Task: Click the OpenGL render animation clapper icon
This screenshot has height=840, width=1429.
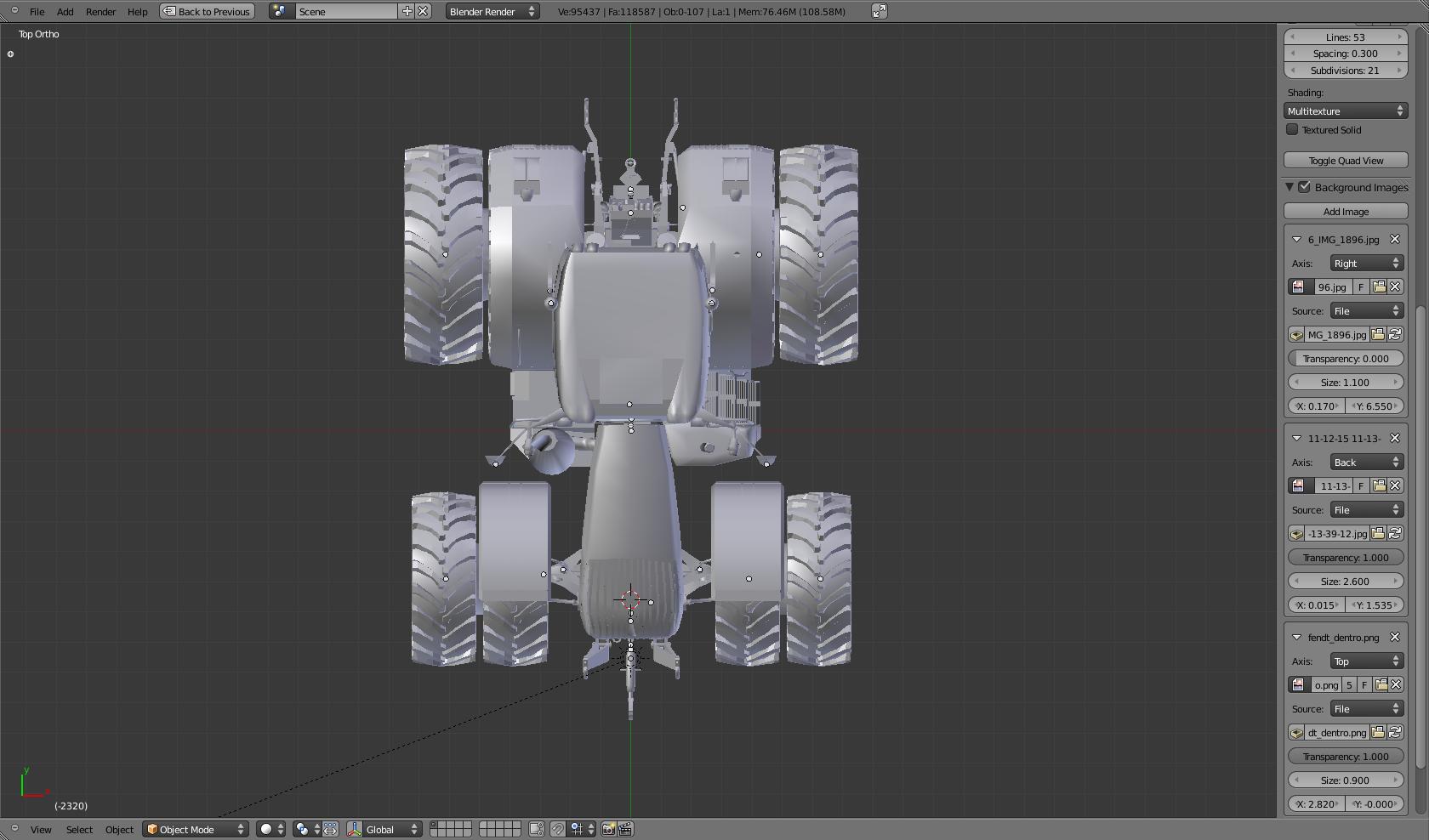Action: pyautogui.click(x=625, y=830)
